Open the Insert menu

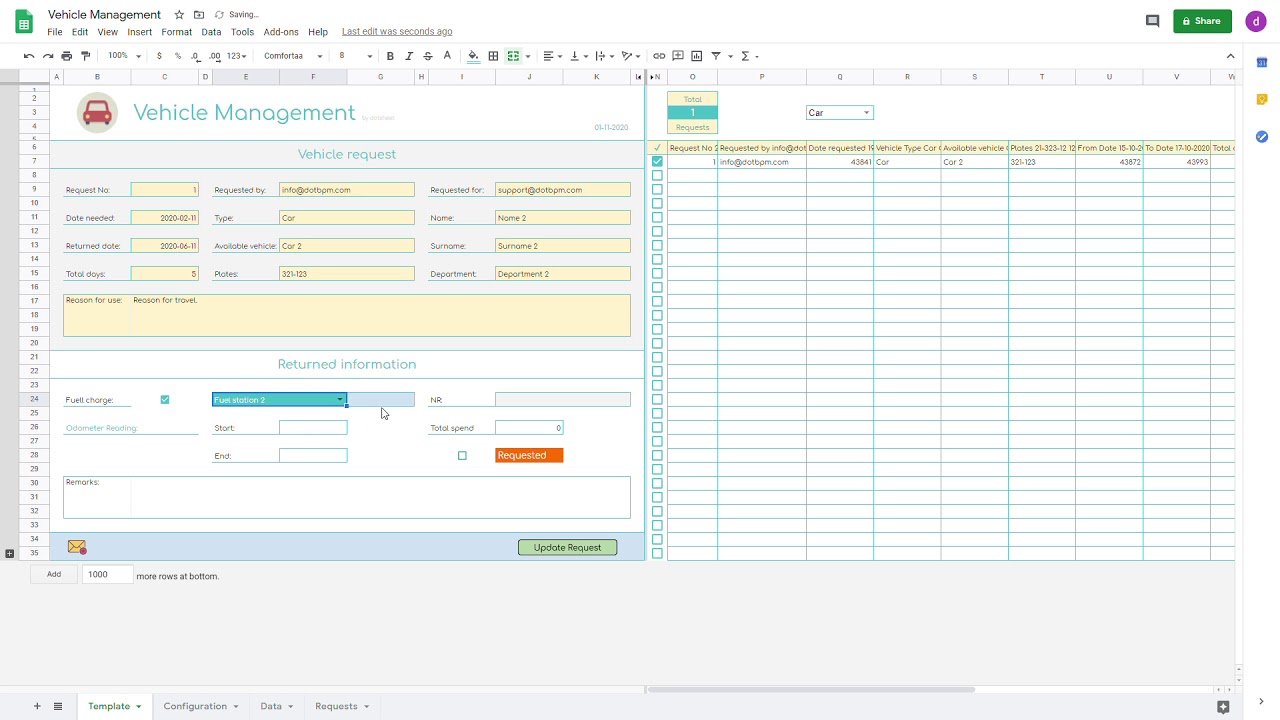(140, 32)
